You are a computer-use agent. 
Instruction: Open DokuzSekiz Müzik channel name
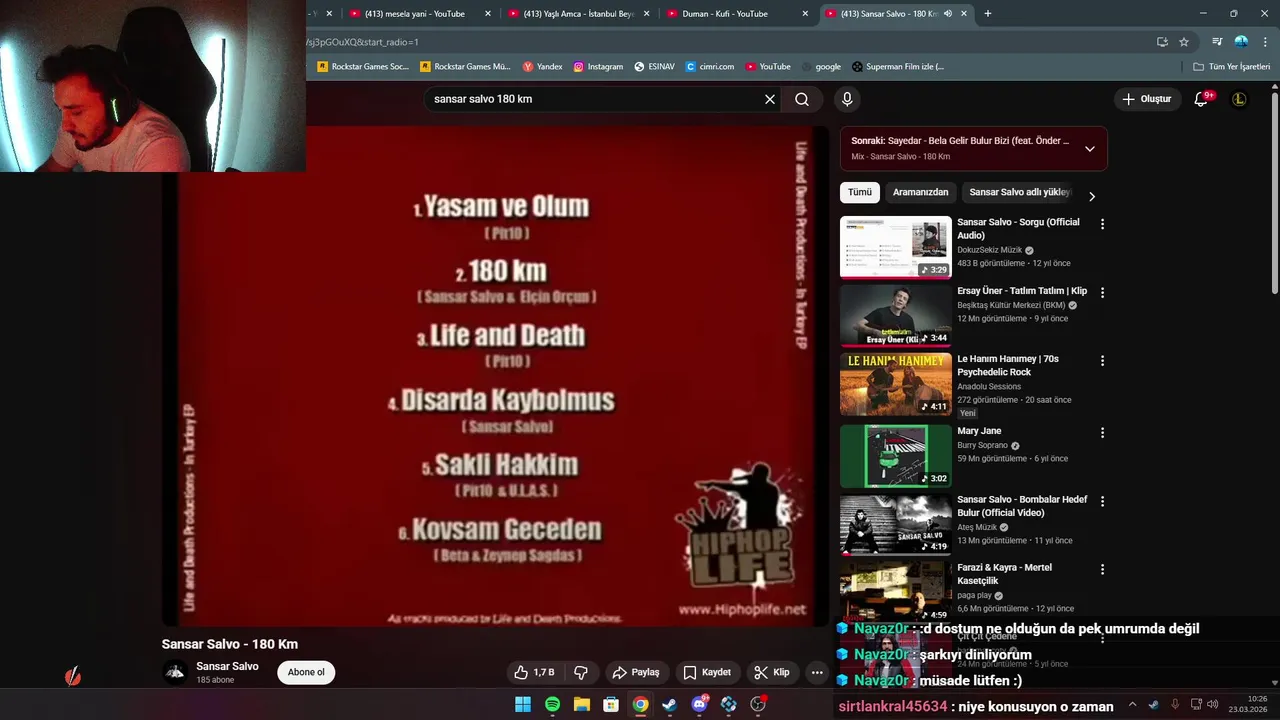pyautogui.click(x=989, y=250)
